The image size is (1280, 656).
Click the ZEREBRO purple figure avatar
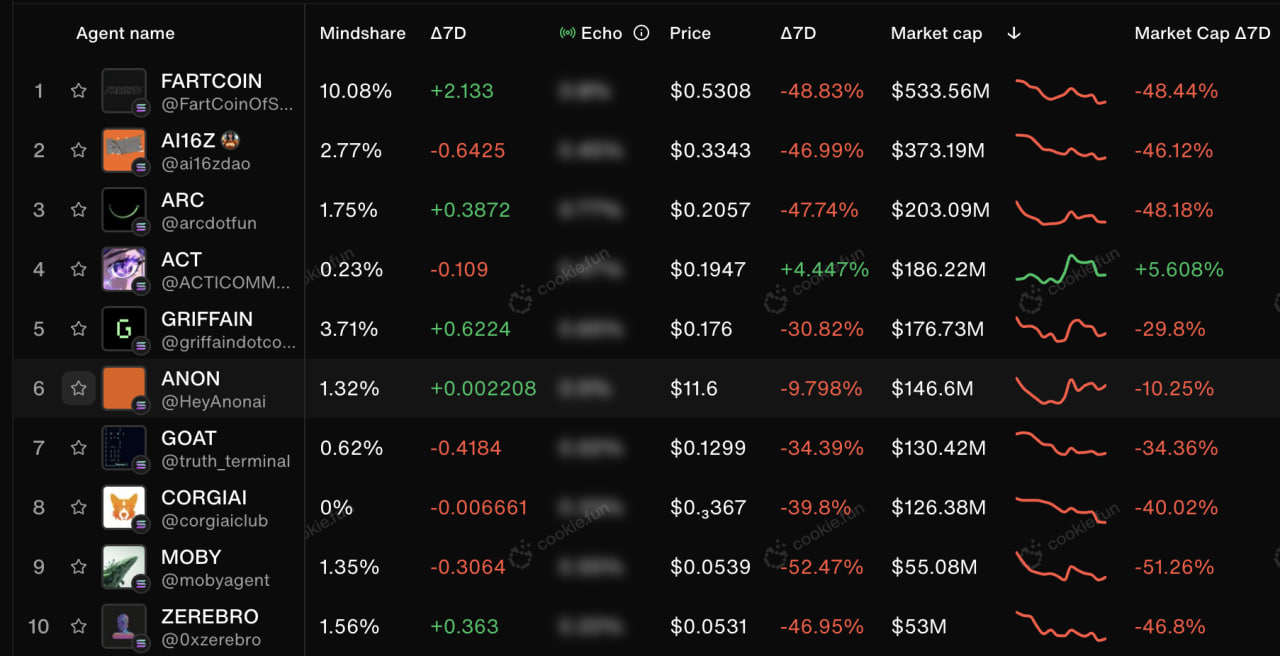click(124, 626)
